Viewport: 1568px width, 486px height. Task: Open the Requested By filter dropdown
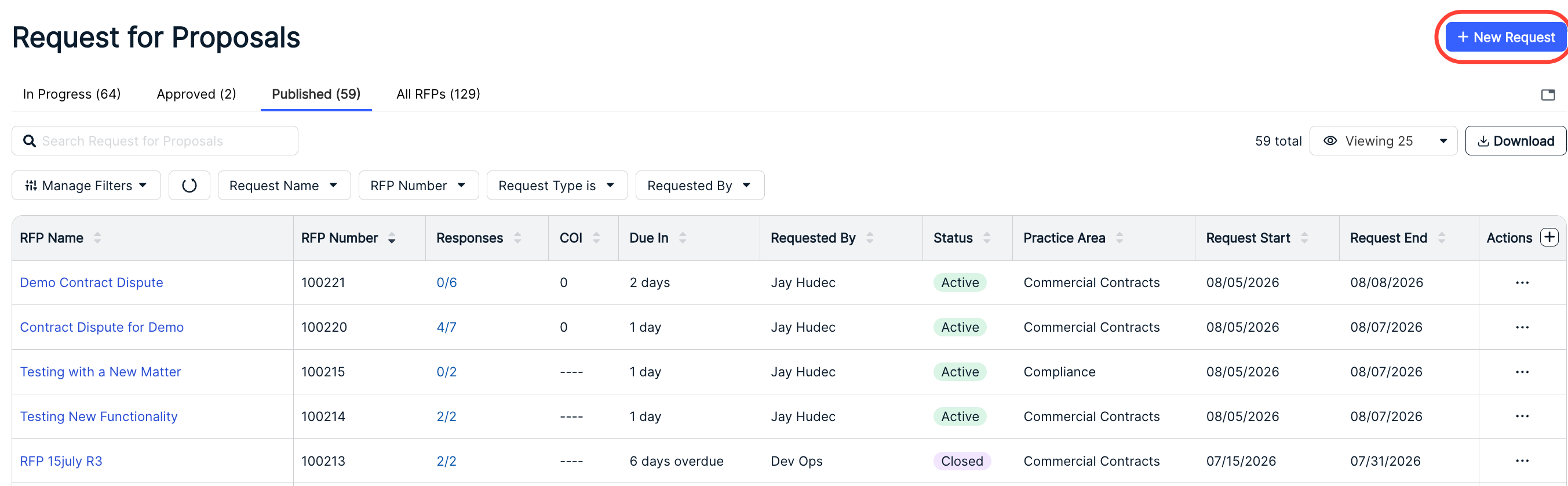click(700, 185)
